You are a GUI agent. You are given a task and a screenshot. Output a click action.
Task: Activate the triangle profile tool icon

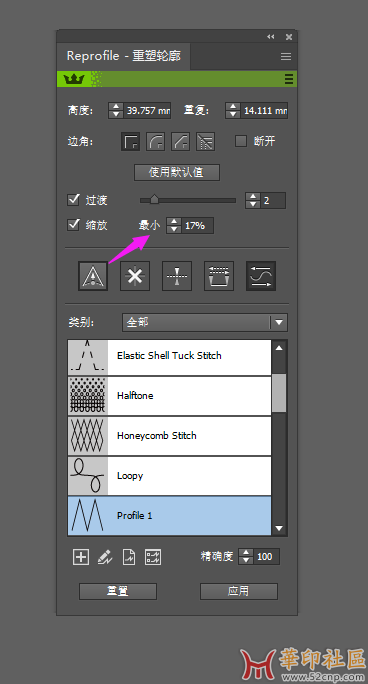pos(93,276)
